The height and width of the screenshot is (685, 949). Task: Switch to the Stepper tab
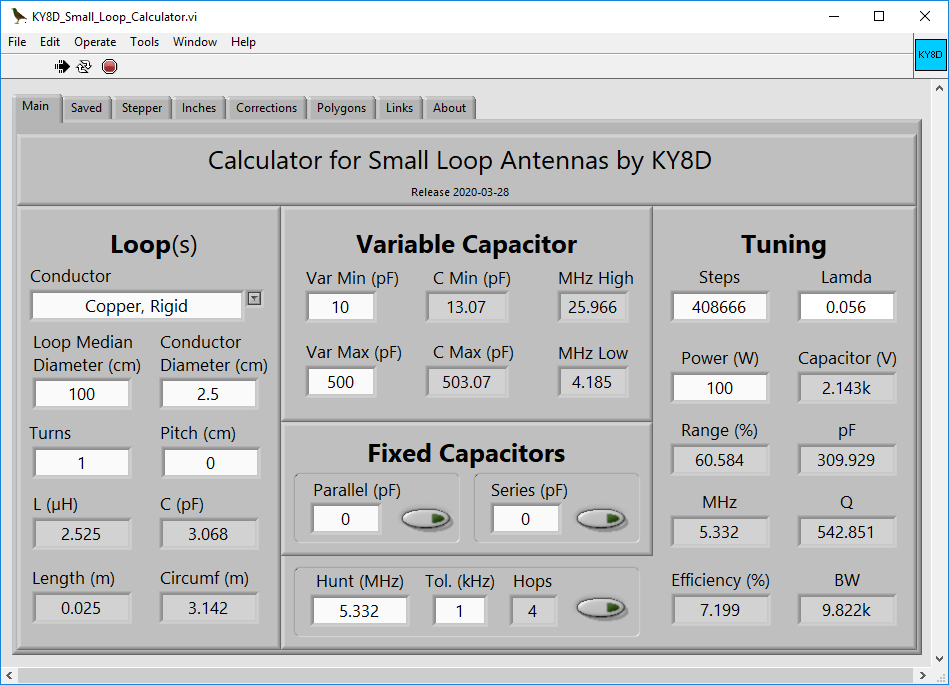(142, 108)
